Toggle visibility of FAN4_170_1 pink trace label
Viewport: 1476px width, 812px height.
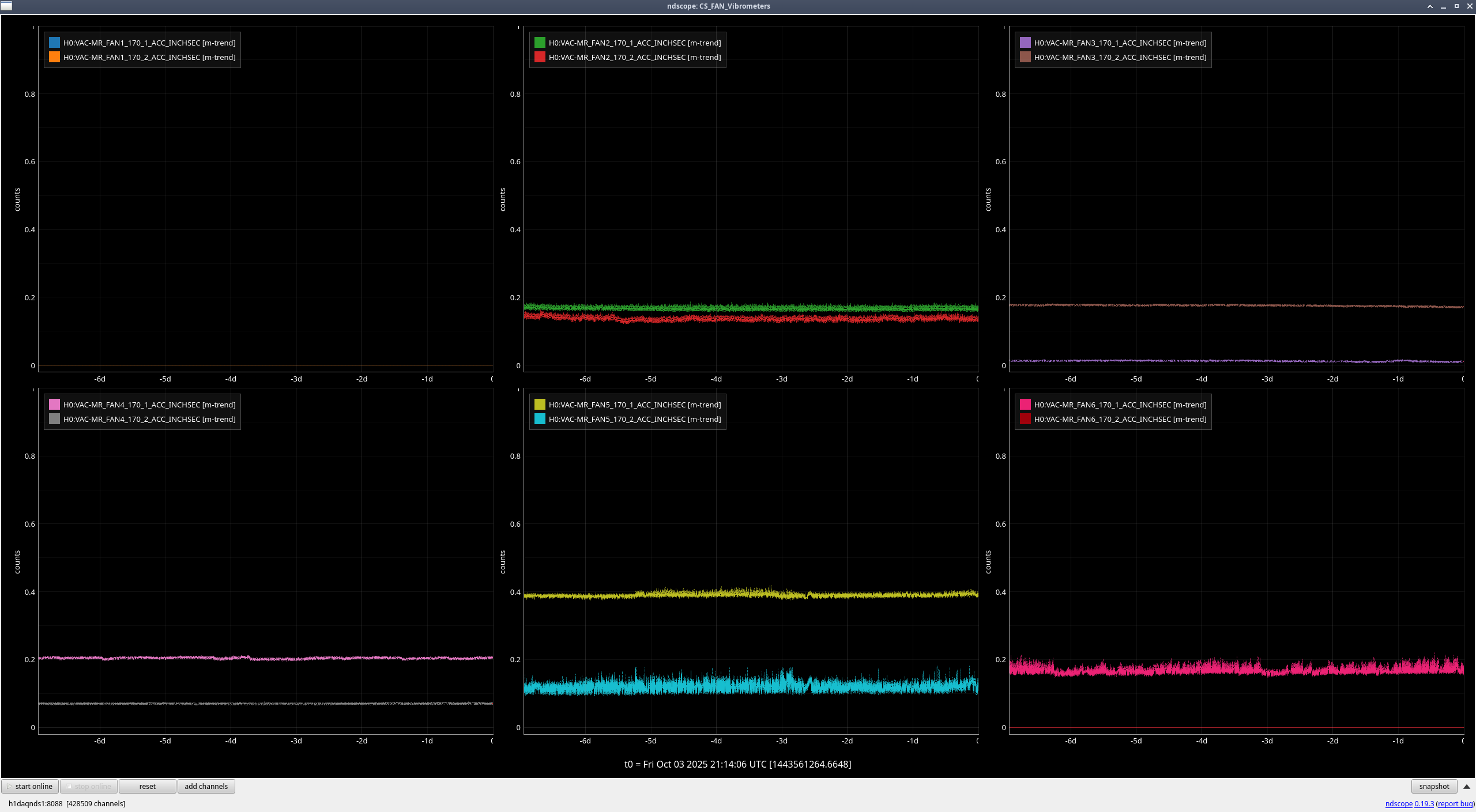pyautogui.click(x=149, y=405)
